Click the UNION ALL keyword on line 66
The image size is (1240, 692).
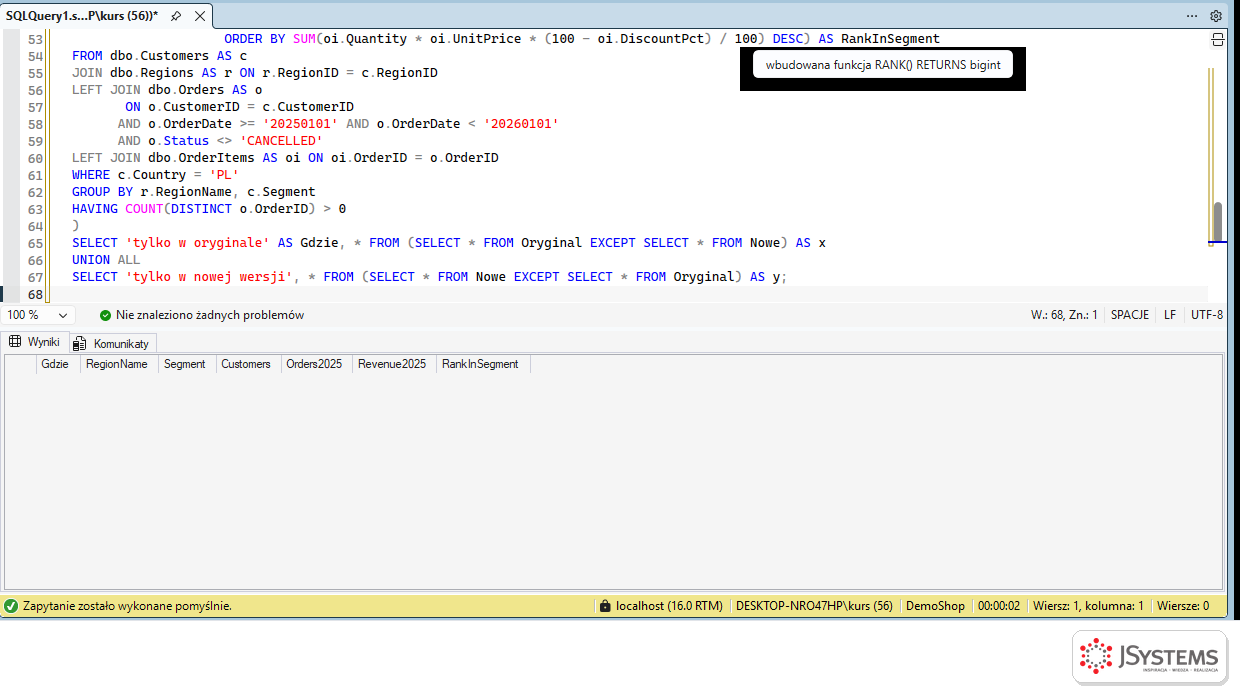[106, 260]
